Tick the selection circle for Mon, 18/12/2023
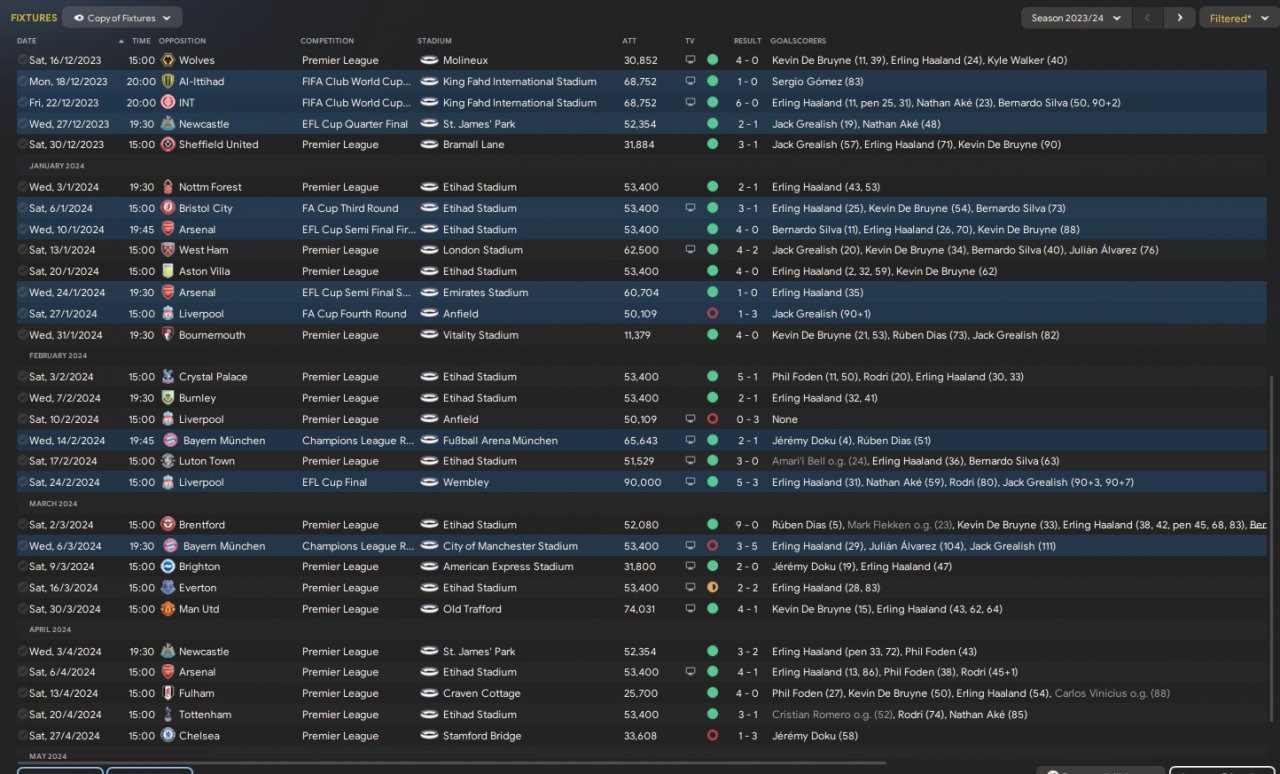Screen dimensions: 1280x774 point(22,81)
